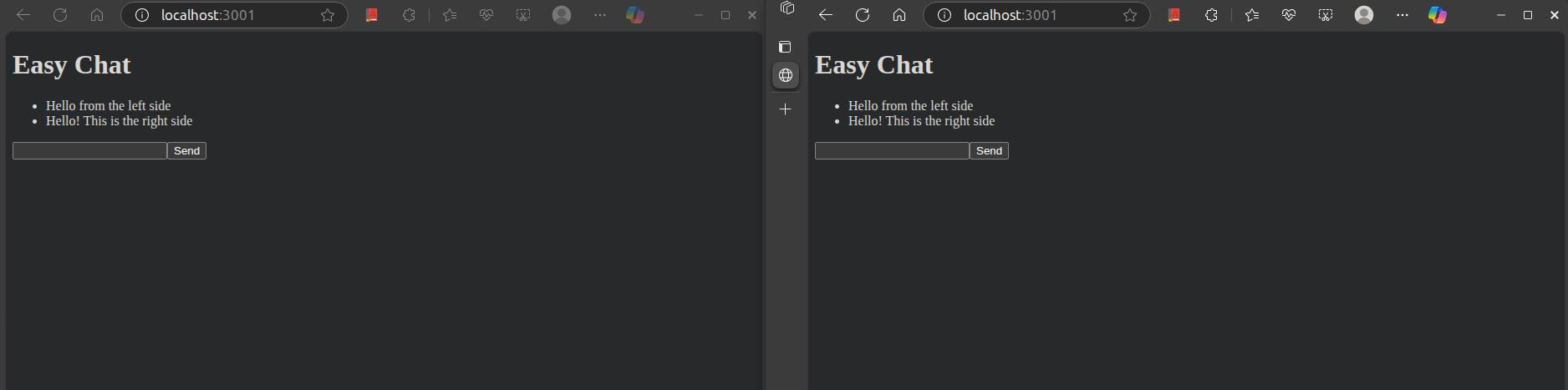Open the tab actions menu in right browser
This screenshot has width=1568, height=390.
785,47
